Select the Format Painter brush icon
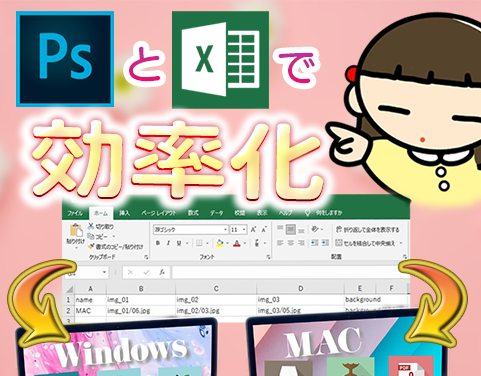 click(91, 247)
